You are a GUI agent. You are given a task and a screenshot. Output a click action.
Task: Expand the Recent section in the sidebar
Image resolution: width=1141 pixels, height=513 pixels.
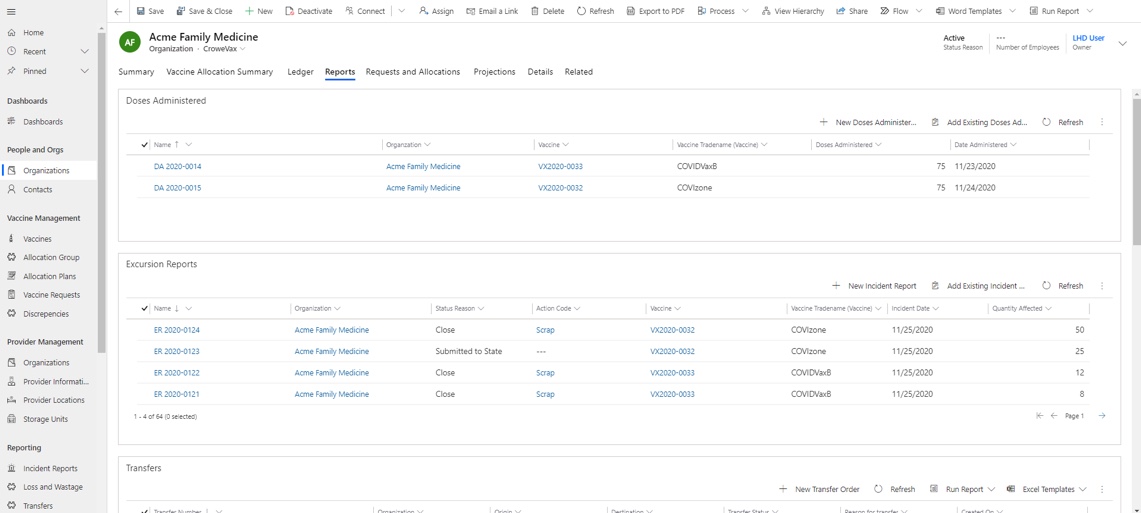click(x=84, y=51)
